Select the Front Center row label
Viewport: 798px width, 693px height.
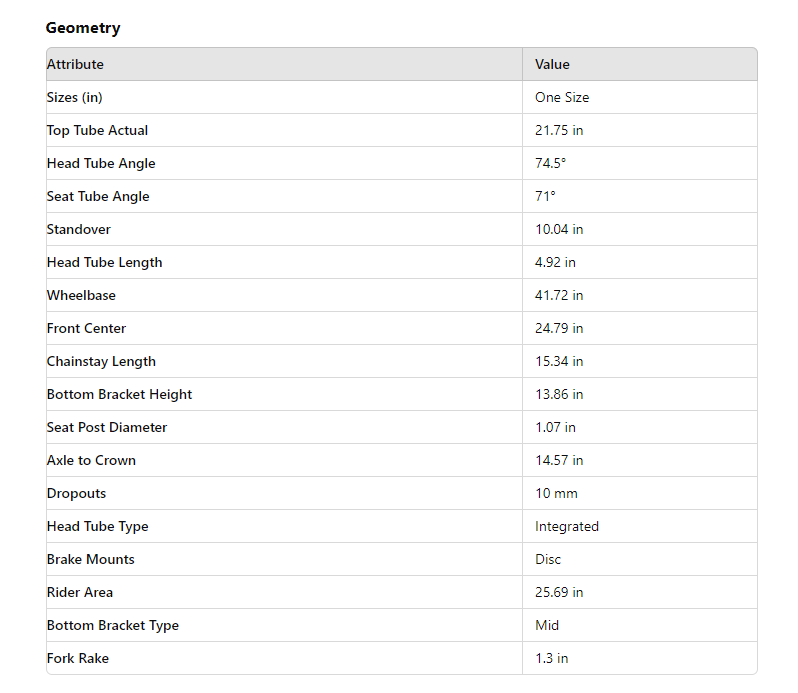[86, 328]
